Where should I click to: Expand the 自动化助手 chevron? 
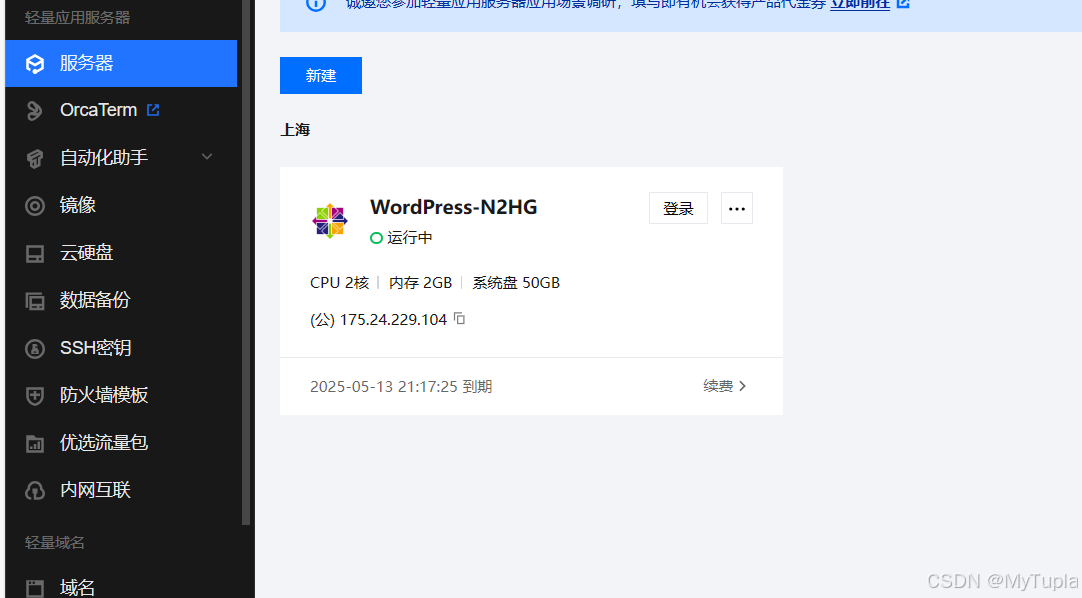207,157
